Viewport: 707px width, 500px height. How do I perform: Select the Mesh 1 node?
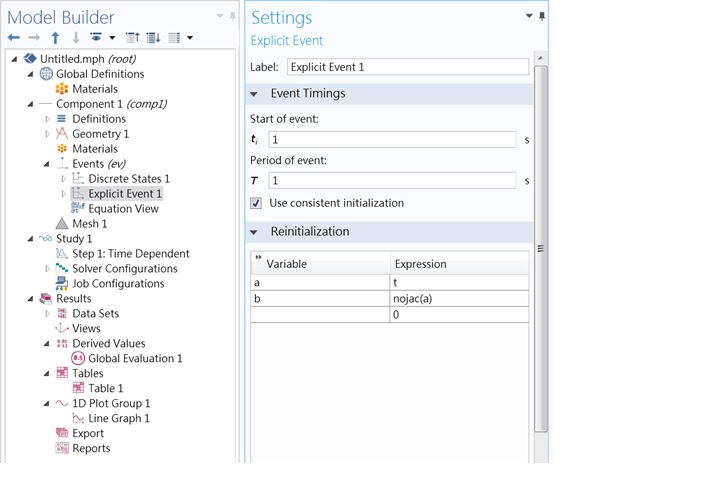(89, 224)
